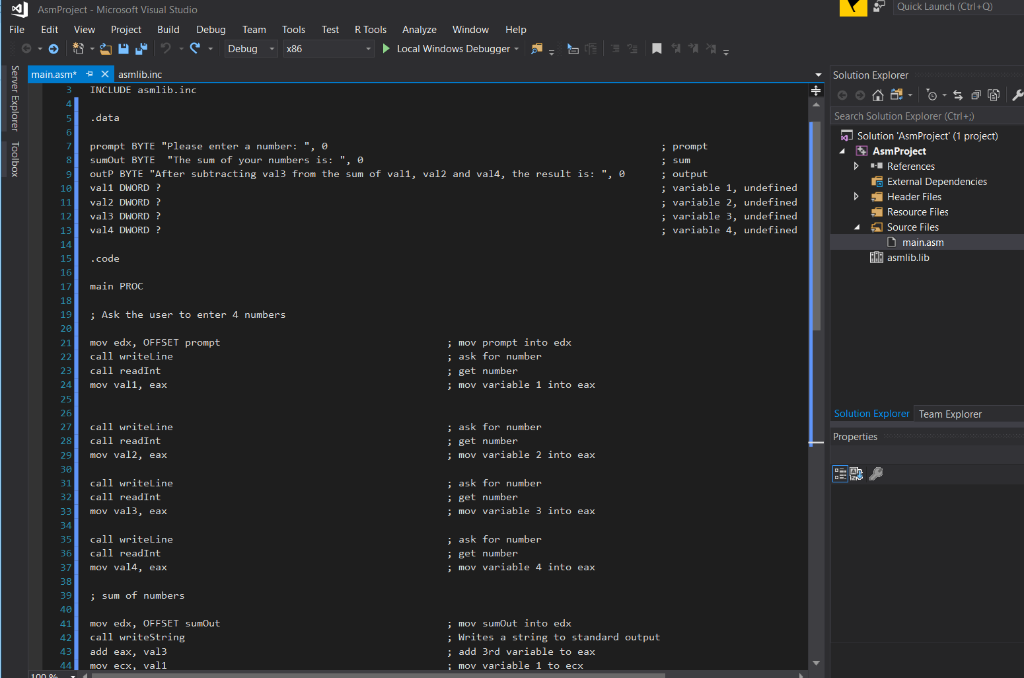1024x678 pixels.
Task: Open the Edit menu
Action: tap(49, 29)
